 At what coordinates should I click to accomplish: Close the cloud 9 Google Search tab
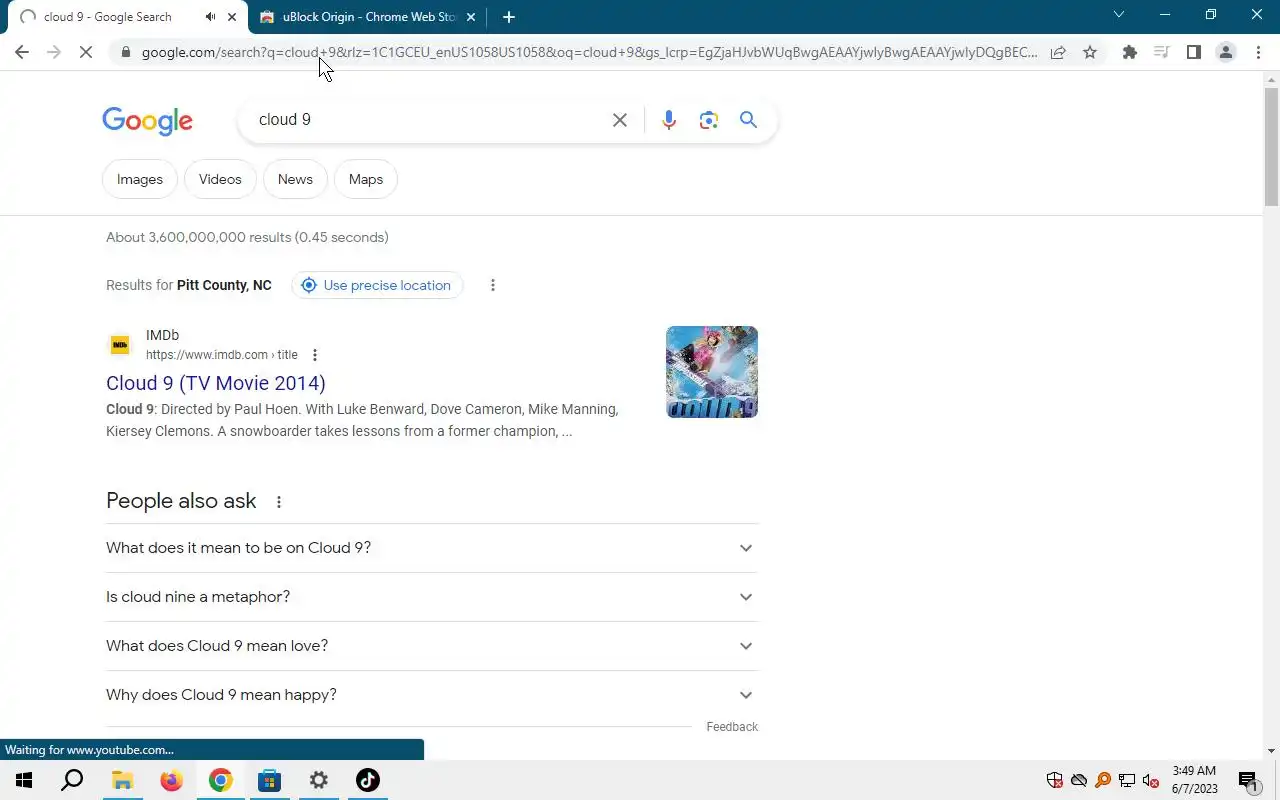point(233,17)
